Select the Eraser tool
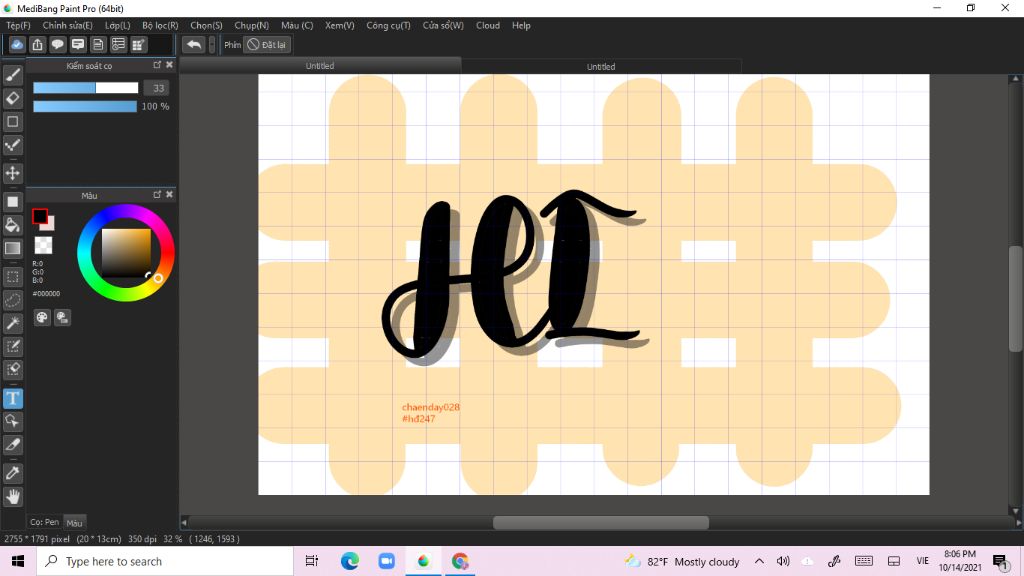 click(12, 99)
